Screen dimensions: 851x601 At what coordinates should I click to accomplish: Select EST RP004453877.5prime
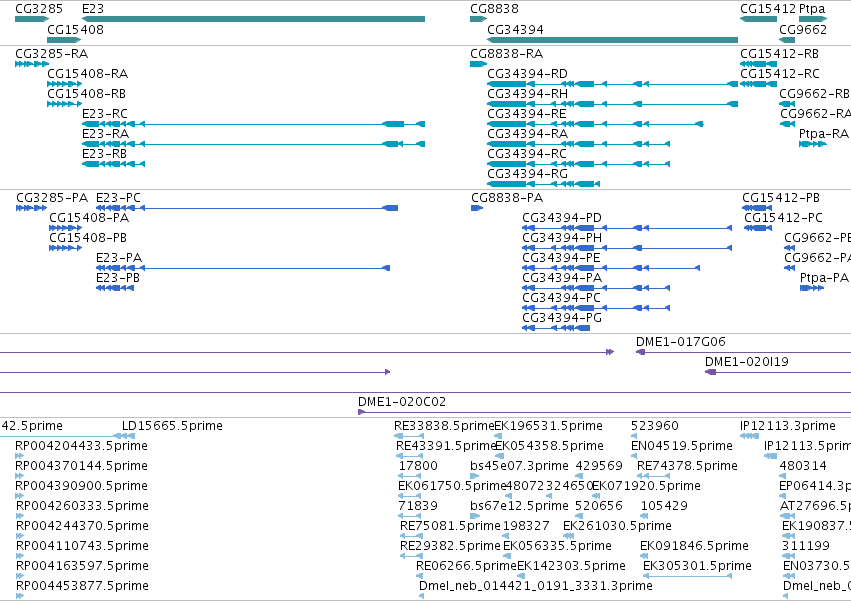(x=82, y=586)
